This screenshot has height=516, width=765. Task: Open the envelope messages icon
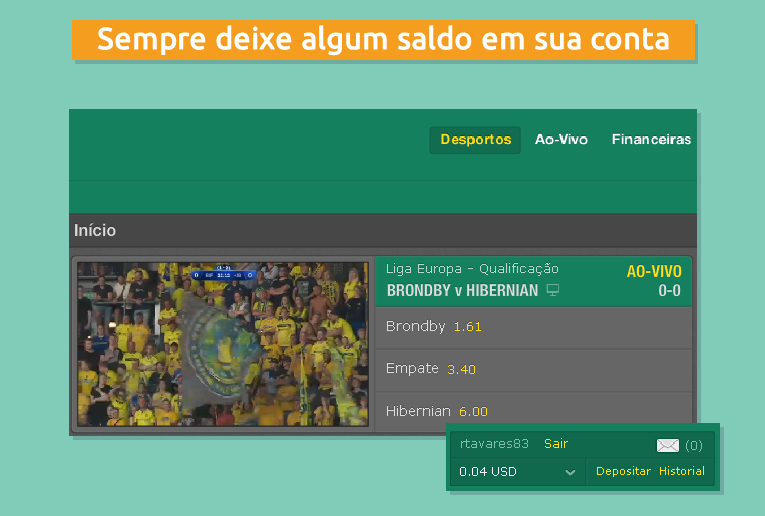(x=667, y=445)
